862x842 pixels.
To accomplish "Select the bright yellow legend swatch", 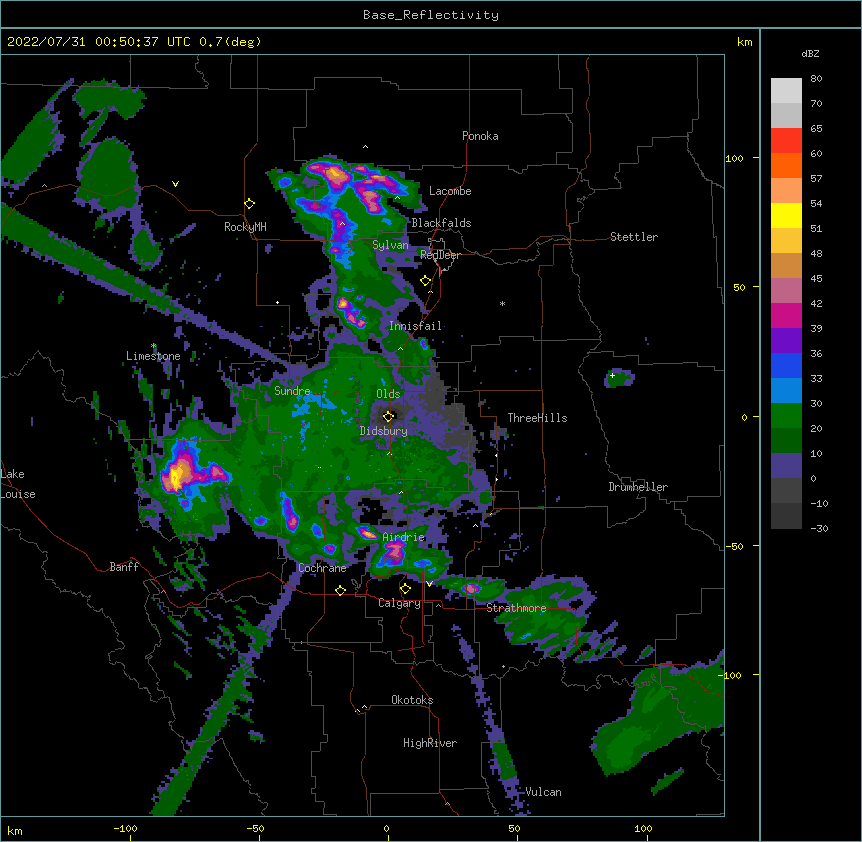I will [786, 215].
